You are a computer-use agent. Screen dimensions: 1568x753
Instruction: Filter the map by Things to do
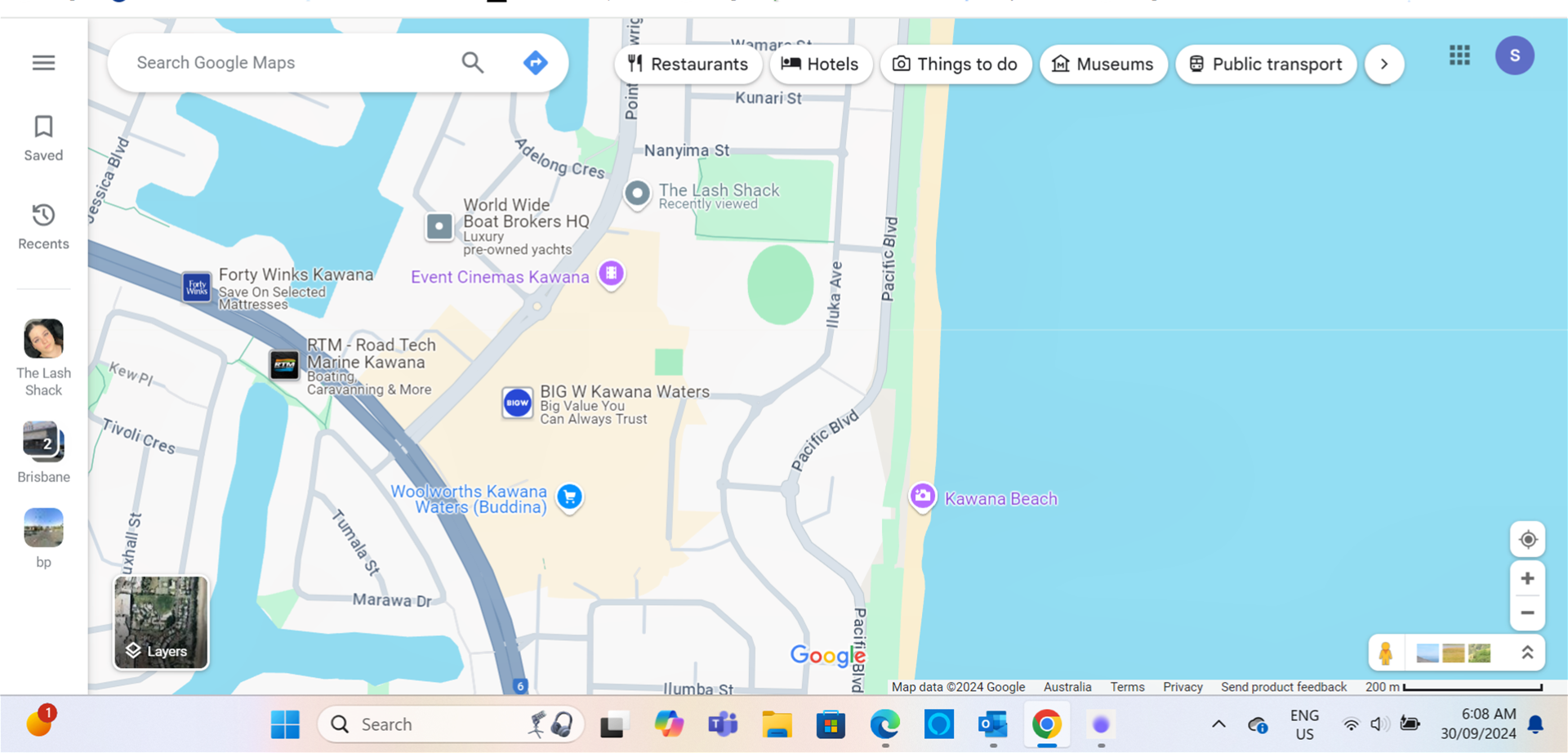tap(955, 64)
